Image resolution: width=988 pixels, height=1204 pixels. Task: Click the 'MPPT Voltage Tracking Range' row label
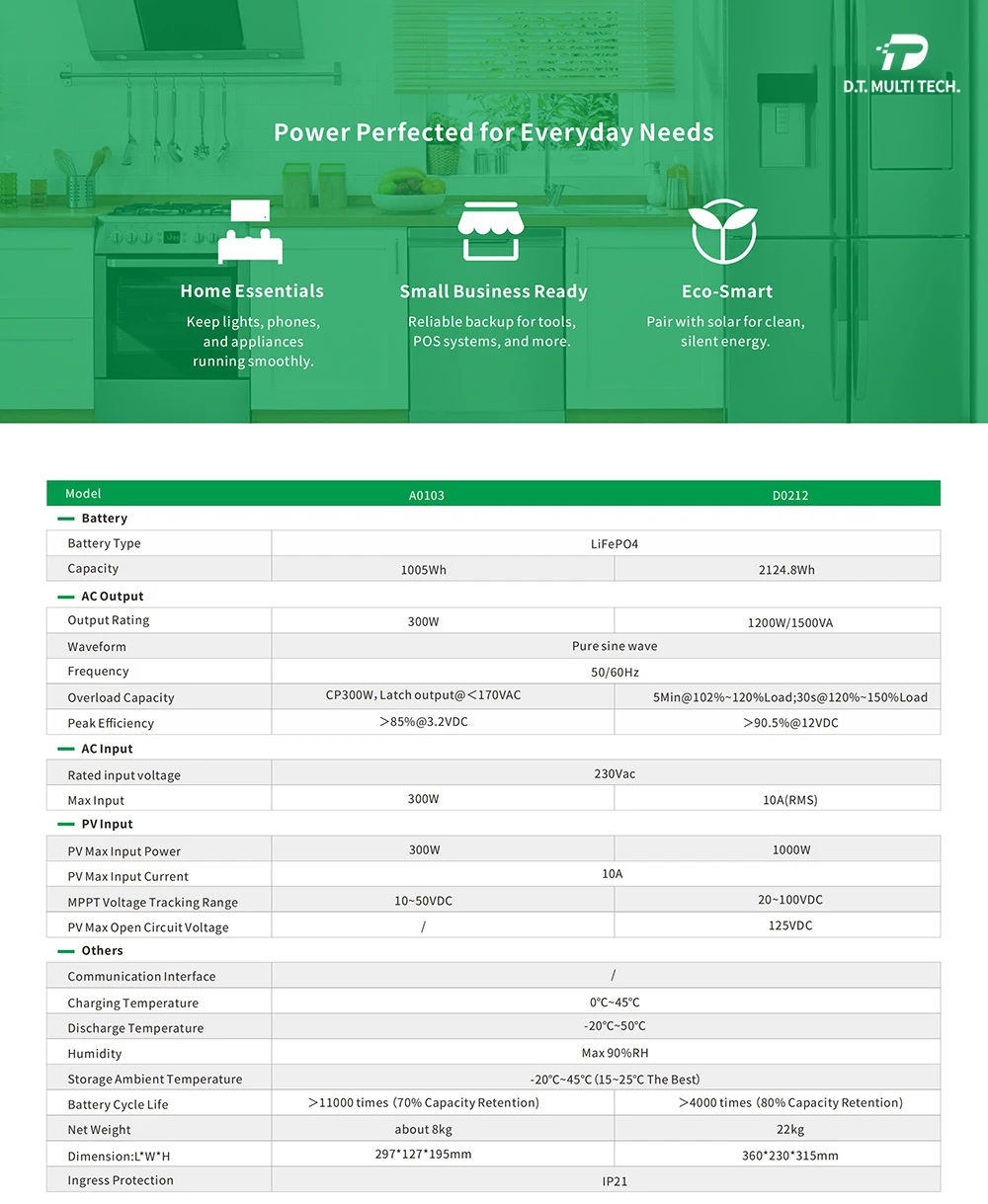[x=152, y=903]
